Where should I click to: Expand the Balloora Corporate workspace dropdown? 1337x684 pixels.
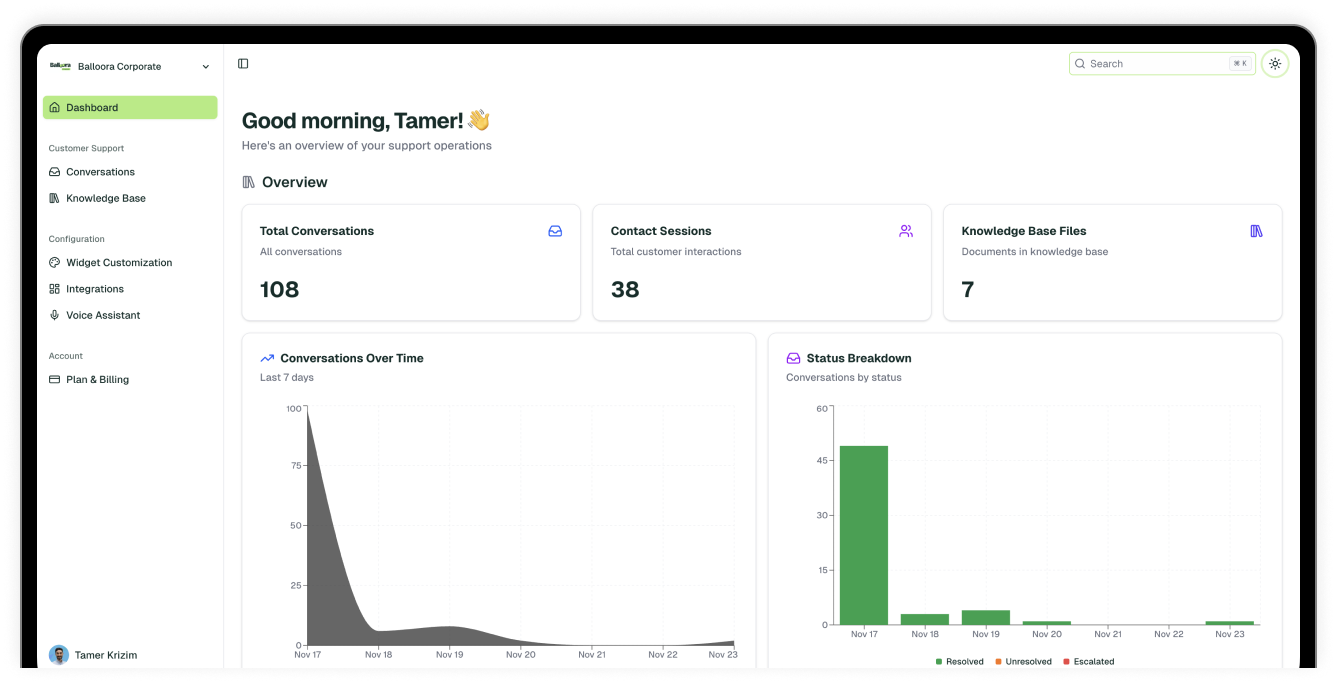click(205, 67)
